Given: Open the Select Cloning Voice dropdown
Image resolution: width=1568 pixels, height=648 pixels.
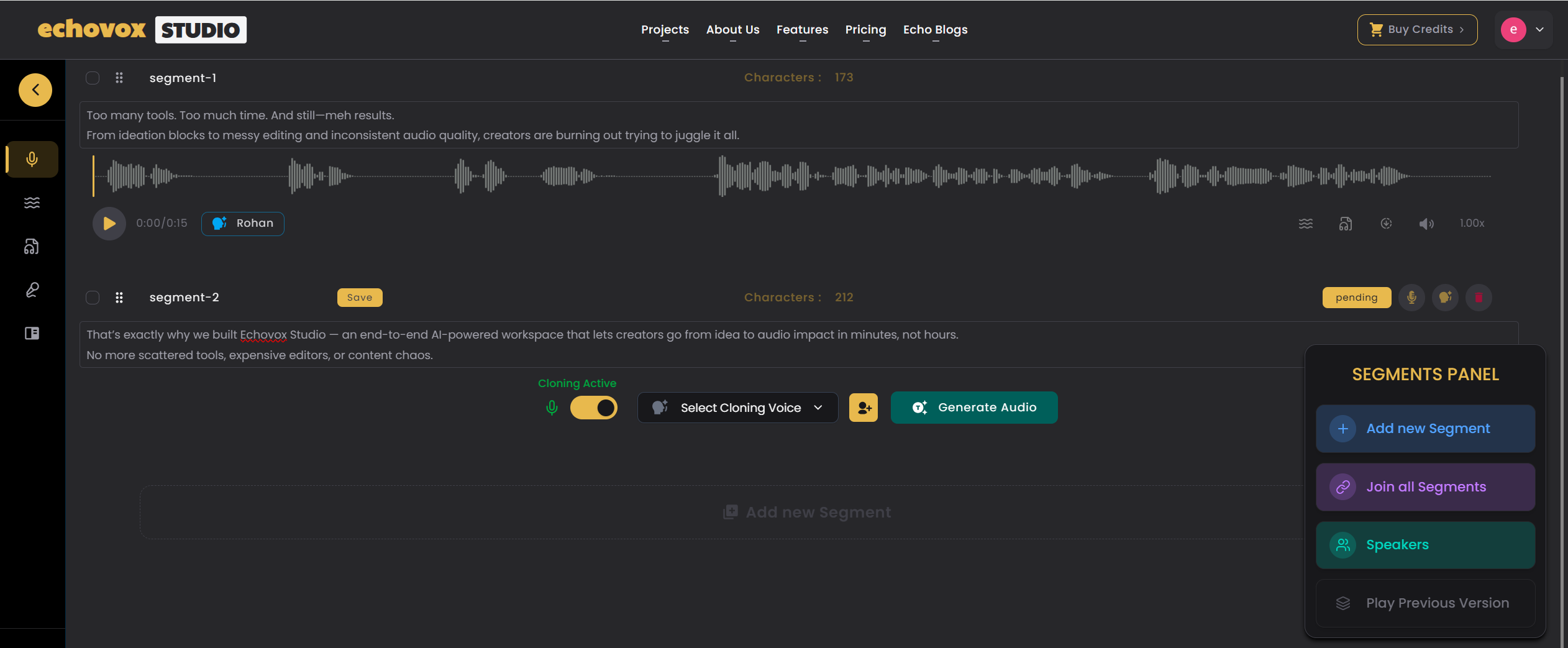Looking at the screenshot, I should click(x=738, y=408).
